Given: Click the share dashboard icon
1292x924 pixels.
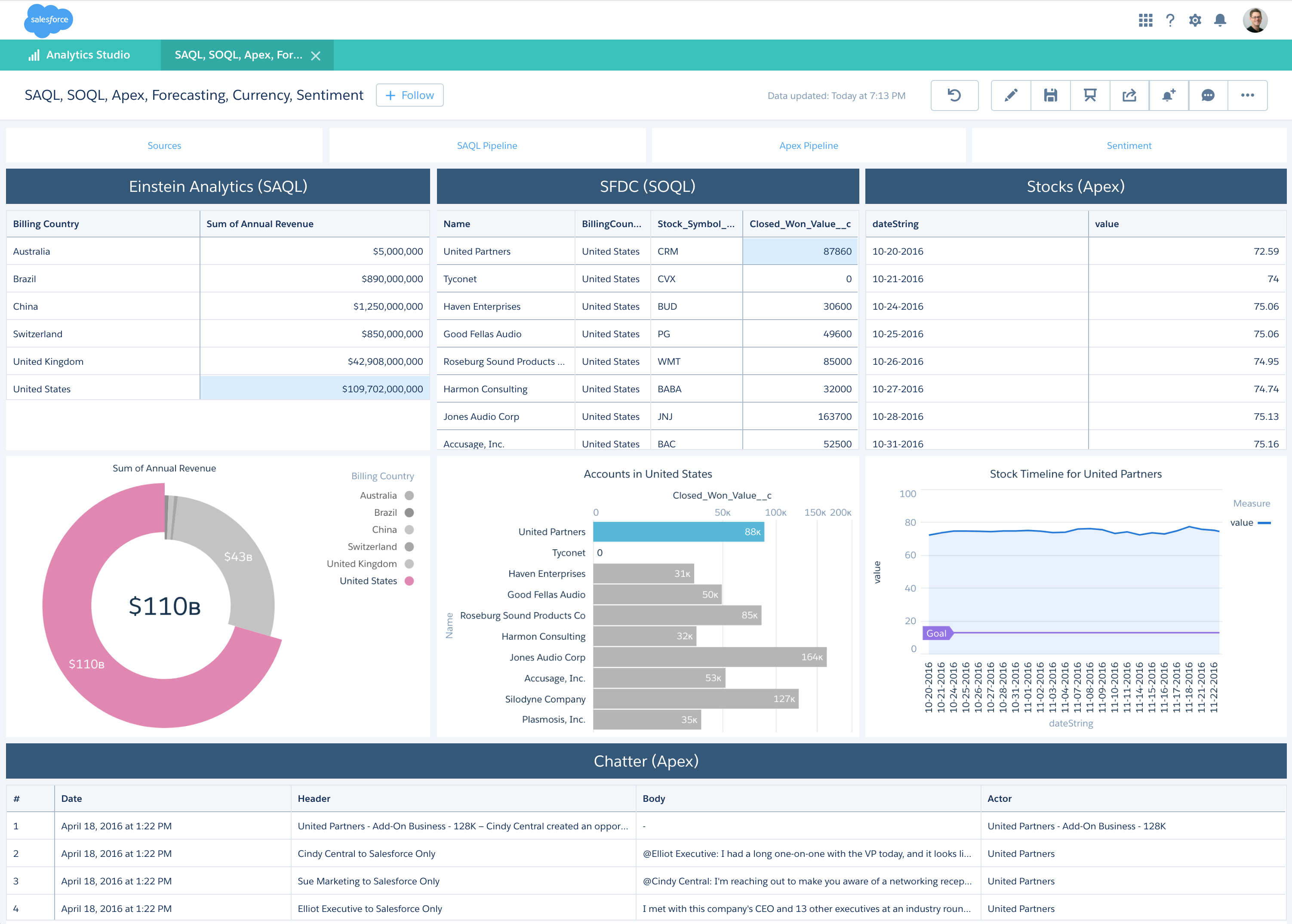Looking at the screenshot, I should pyautogui.click(x=1129, y=95).
